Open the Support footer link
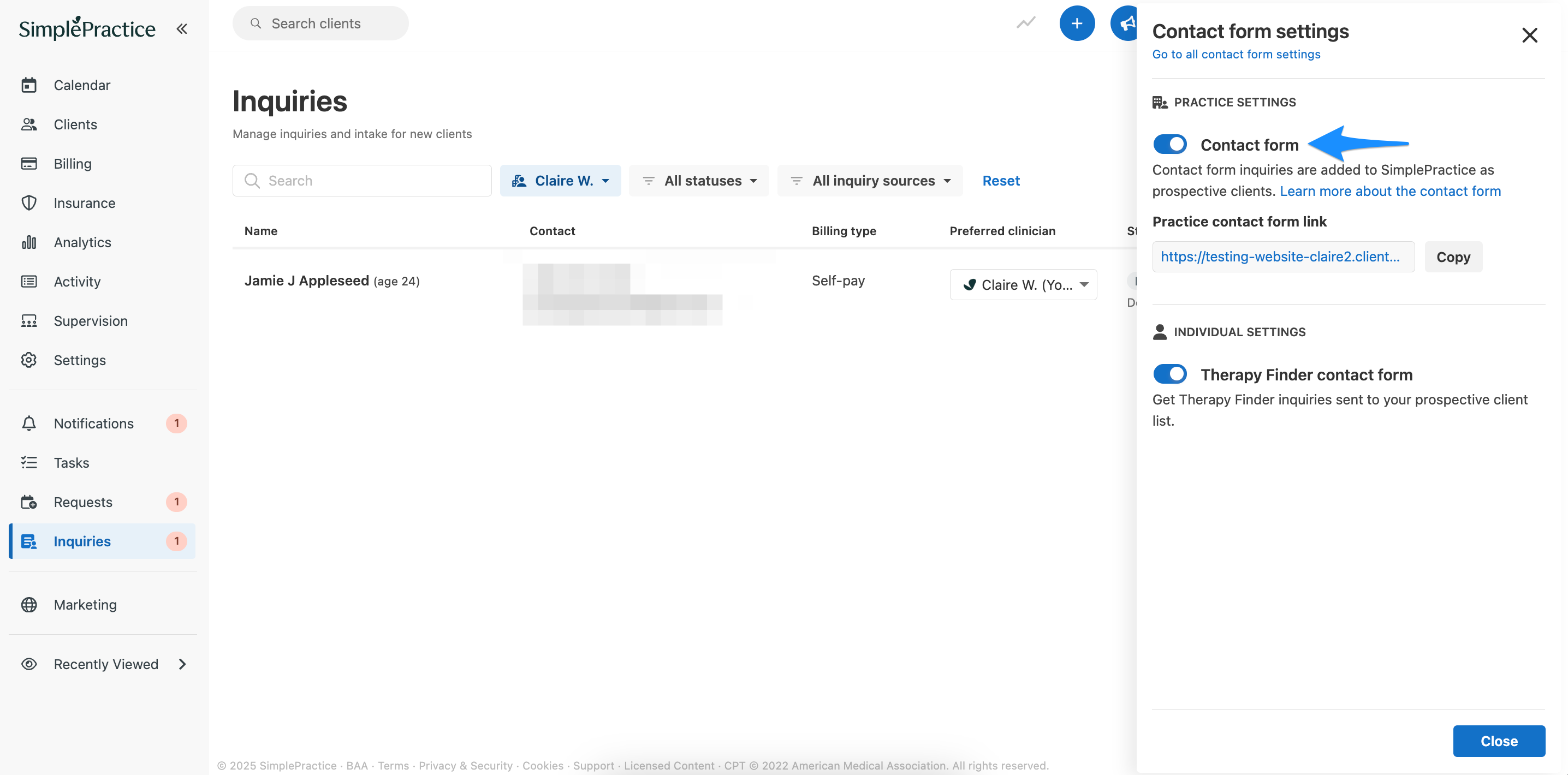1568x775 pixels. (x=593, y=765)
